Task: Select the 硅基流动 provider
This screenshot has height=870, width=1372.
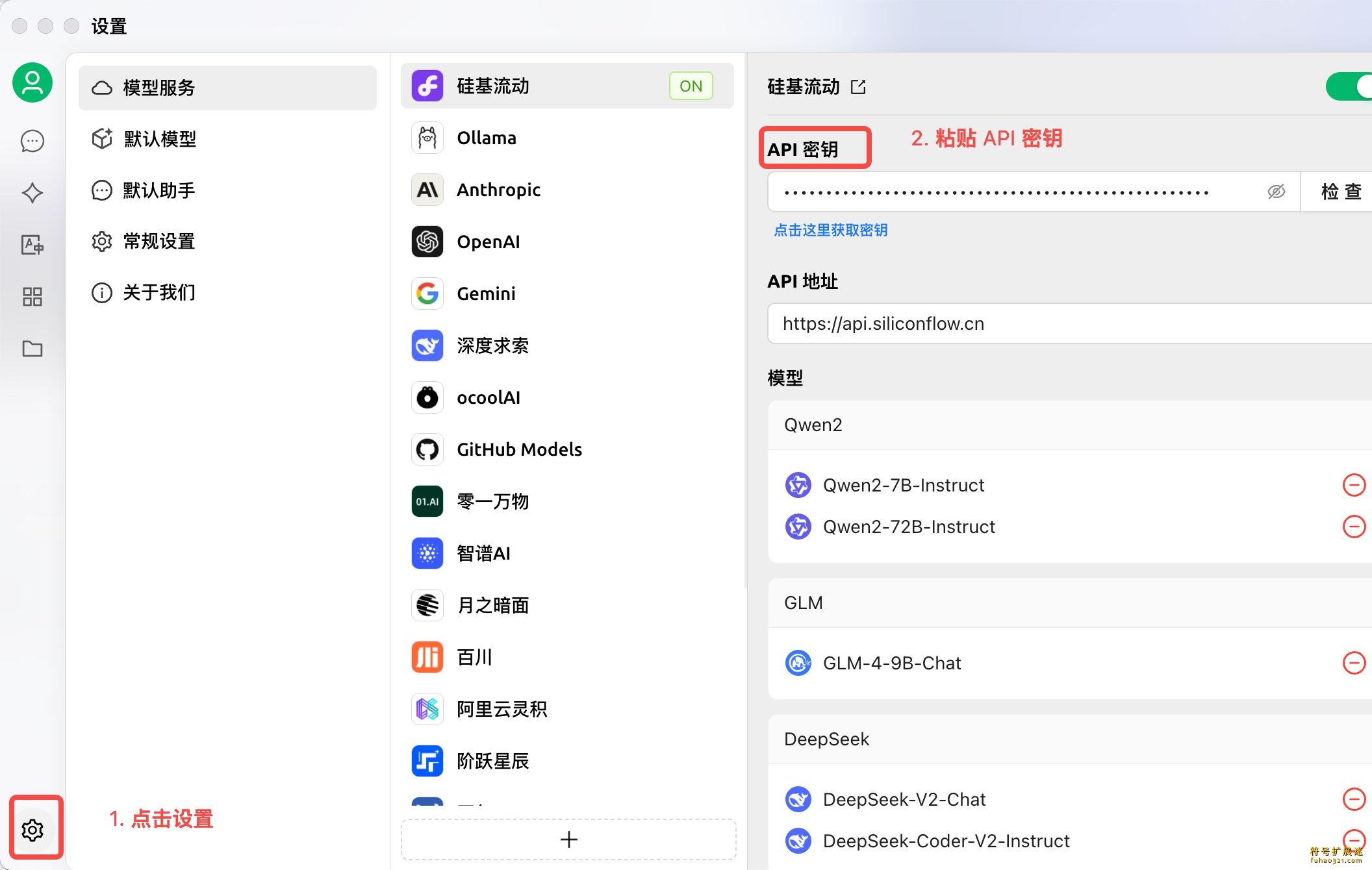Action: 567,86
